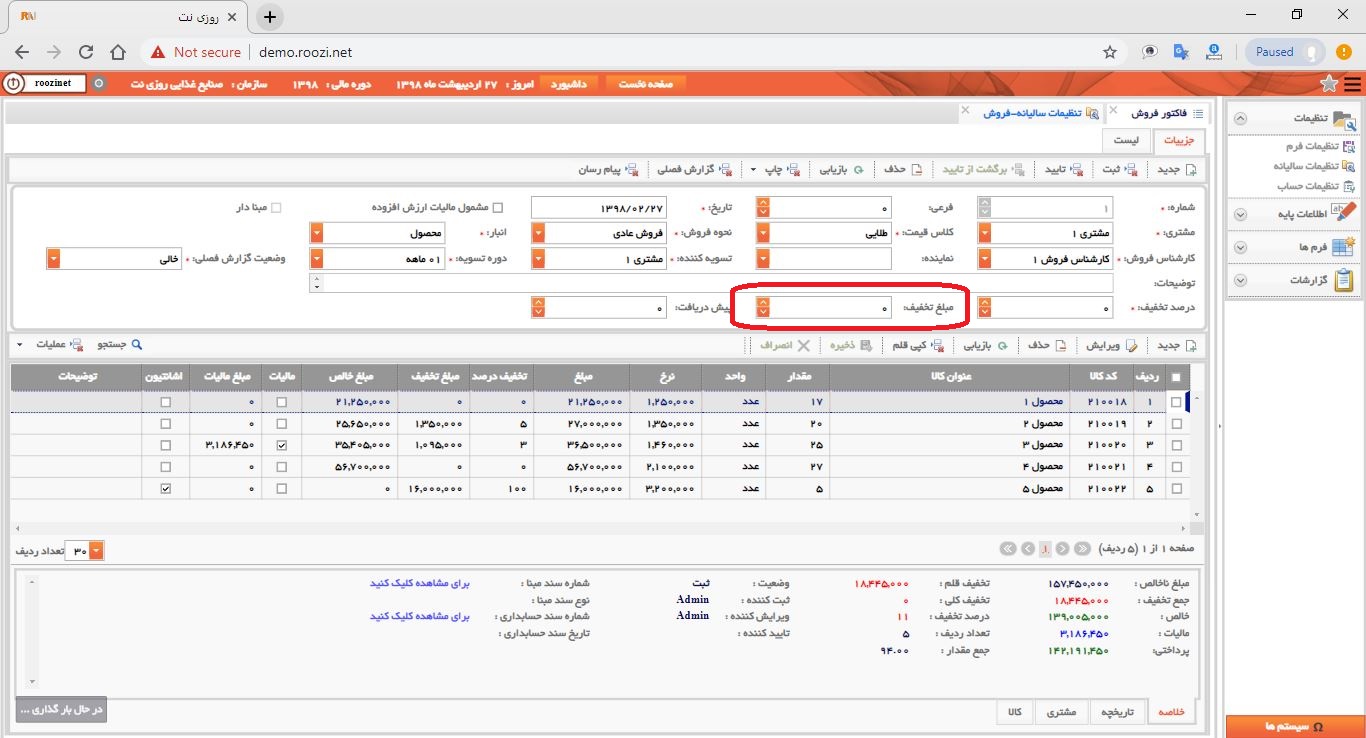
Task: Open the دوره تسویه settlement period dropdown
Action: tap(317, 259)
